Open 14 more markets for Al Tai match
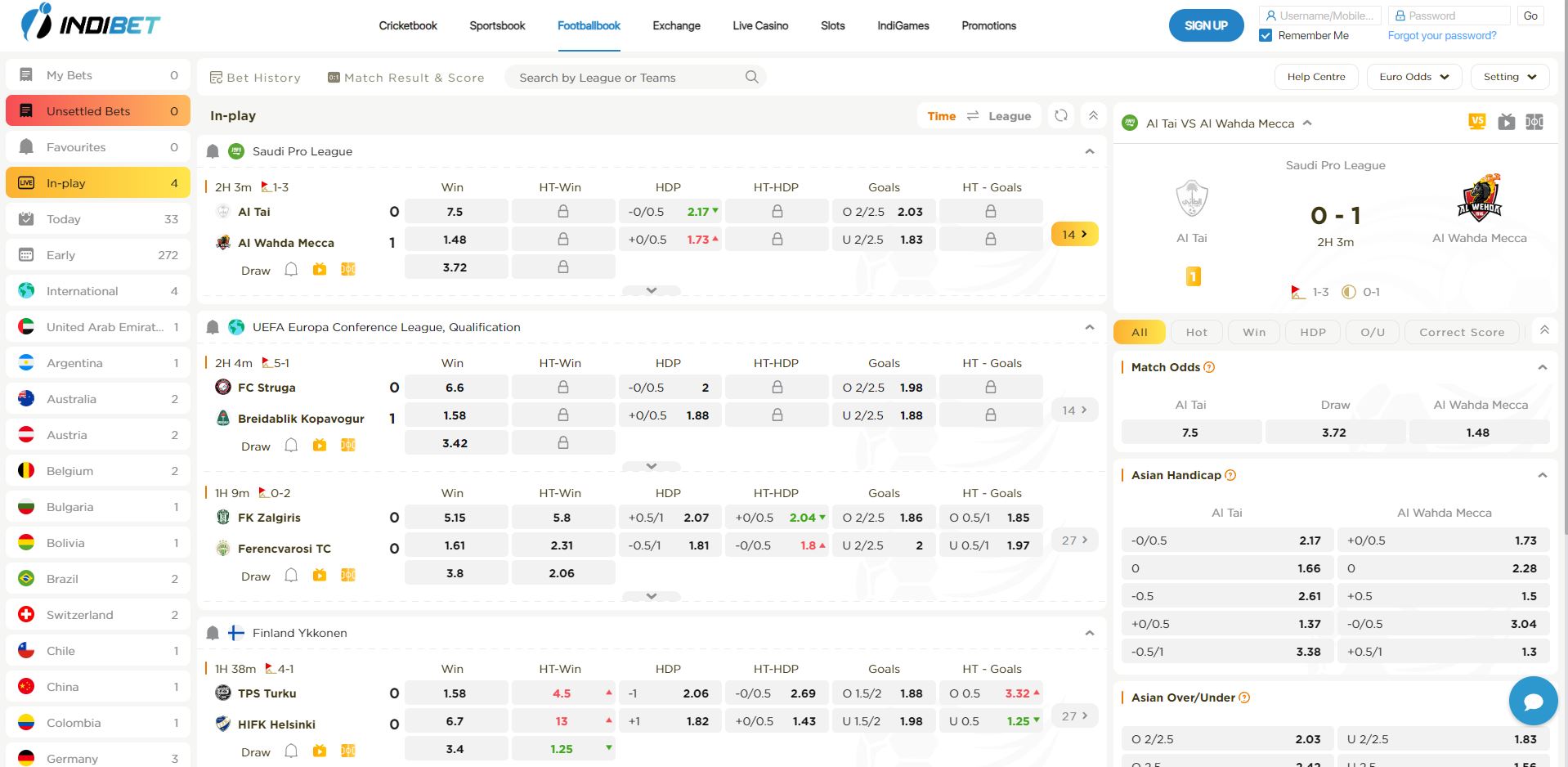This screenshot has height=767, width=1568. tap(1074, 234)
